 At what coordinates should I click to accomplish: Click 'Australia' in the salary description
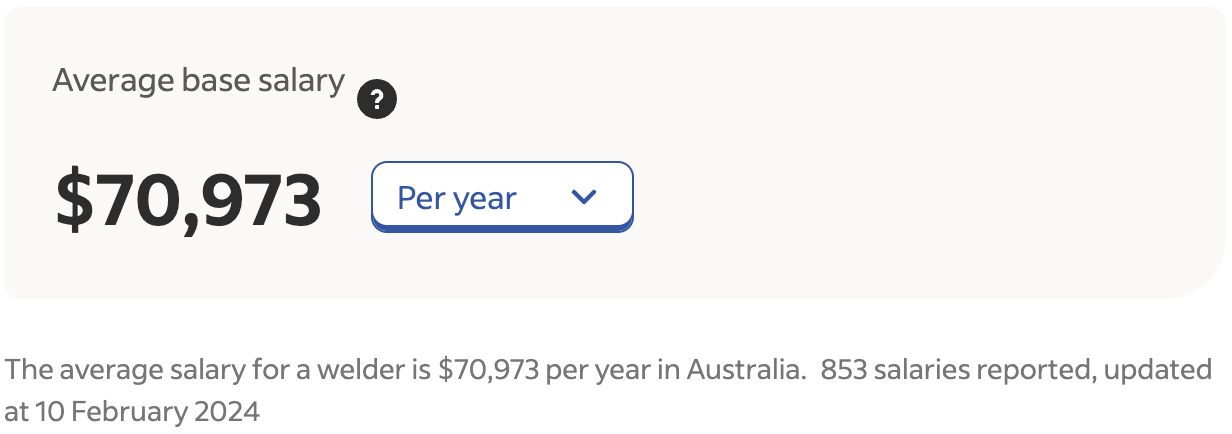pos(746,370)
